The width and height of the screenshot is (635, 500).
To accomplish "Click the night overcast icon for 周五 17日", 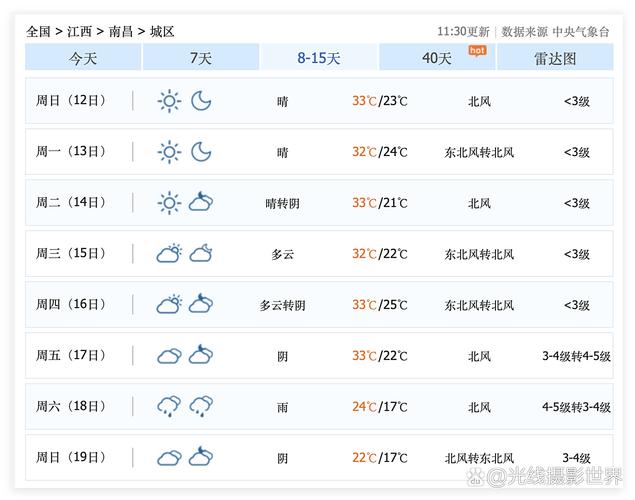I will [201, 354].
